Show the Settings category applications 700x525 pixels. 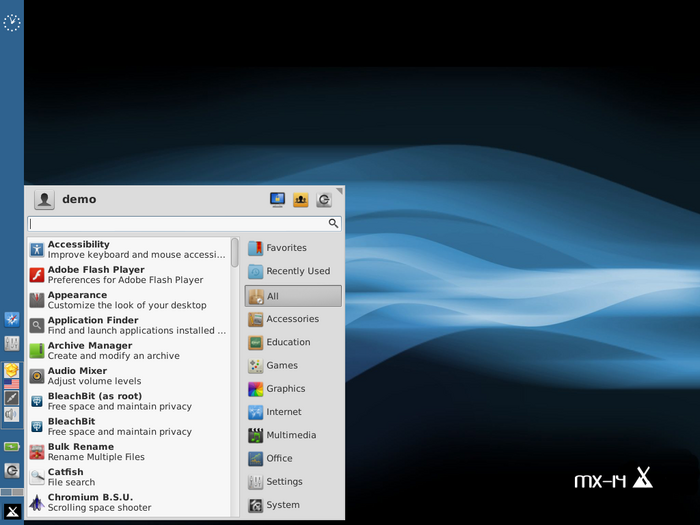[x=284, y=482]
